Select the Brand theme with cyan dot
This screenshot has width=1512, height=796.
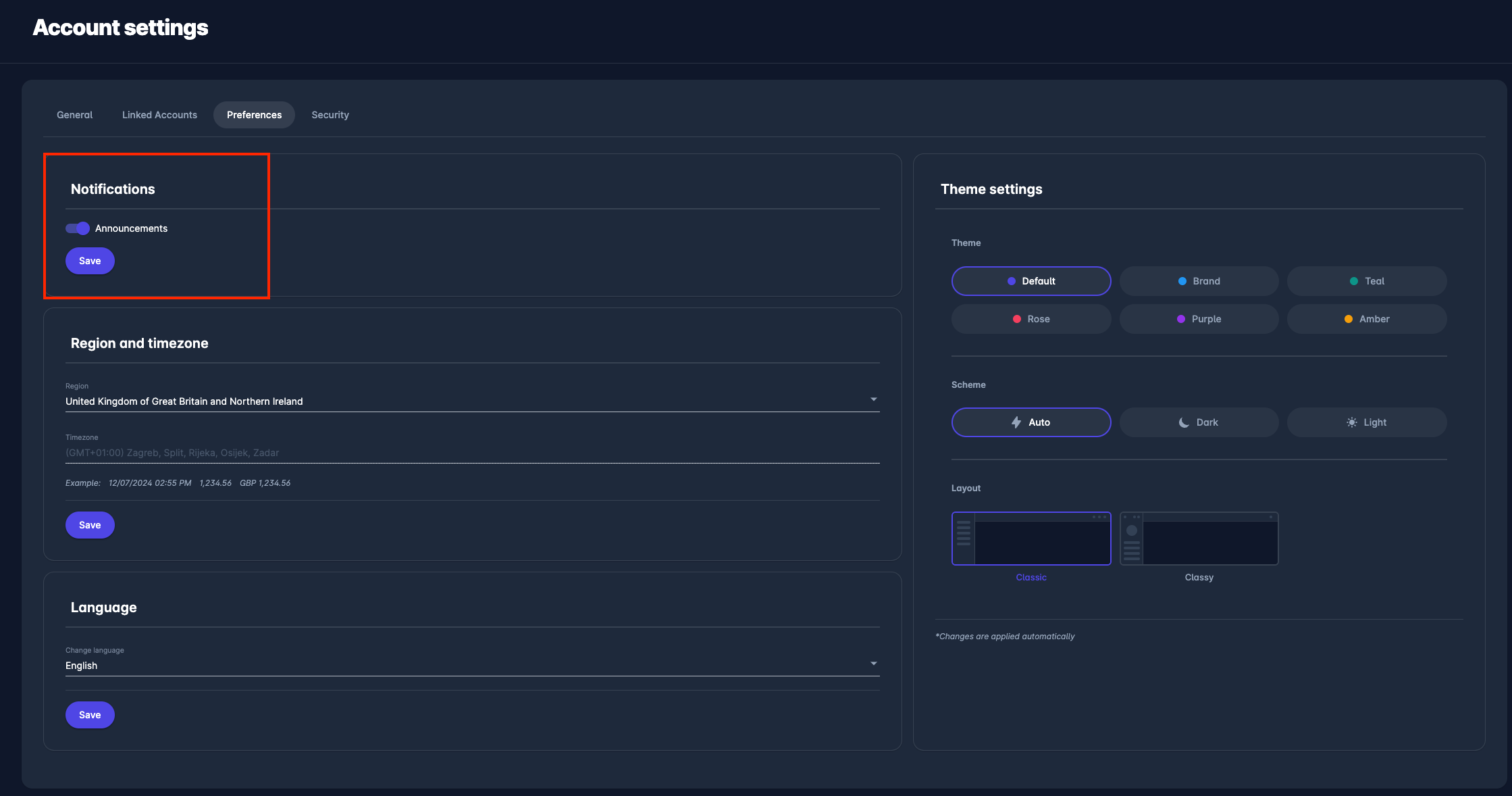tap(1199, 280)
